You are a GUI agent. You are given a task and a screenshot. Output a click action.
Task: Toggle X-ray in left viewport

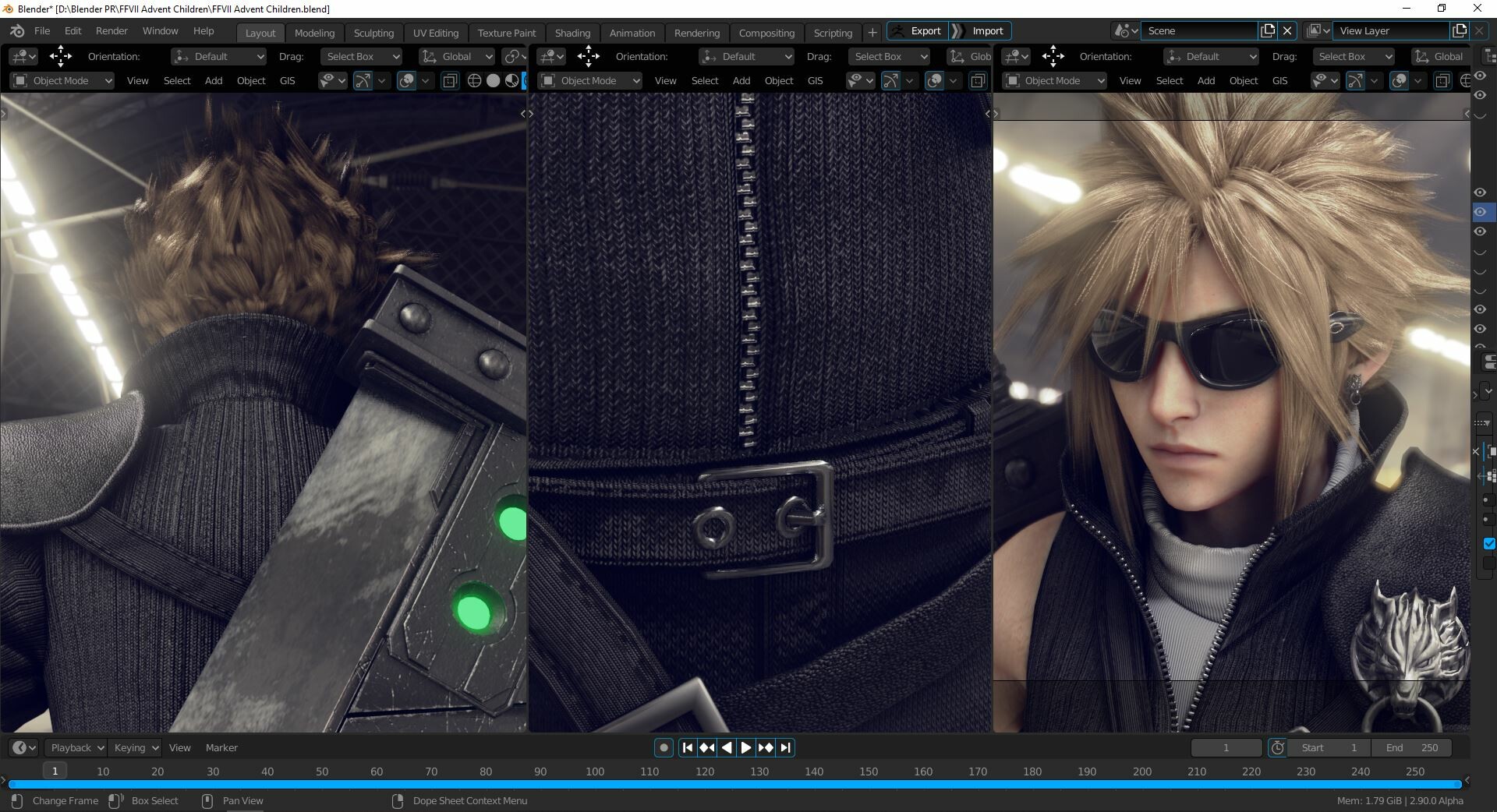point(450,81)
